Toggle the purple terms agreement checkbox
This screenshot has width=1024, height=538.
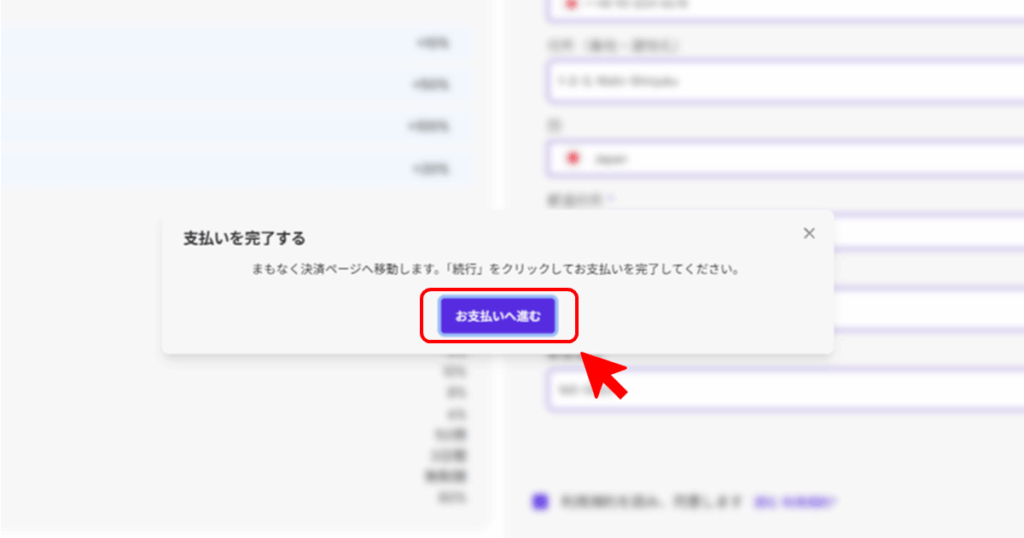pyautogui.click(x=539, y=501)
